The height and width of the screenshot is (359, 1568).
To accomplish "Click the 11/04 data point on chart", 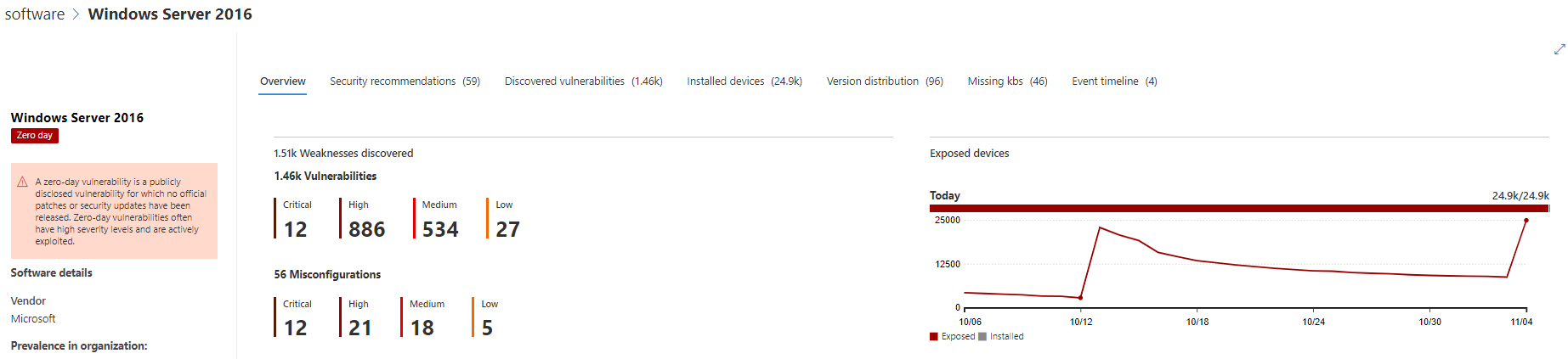I will point(1526,221).
